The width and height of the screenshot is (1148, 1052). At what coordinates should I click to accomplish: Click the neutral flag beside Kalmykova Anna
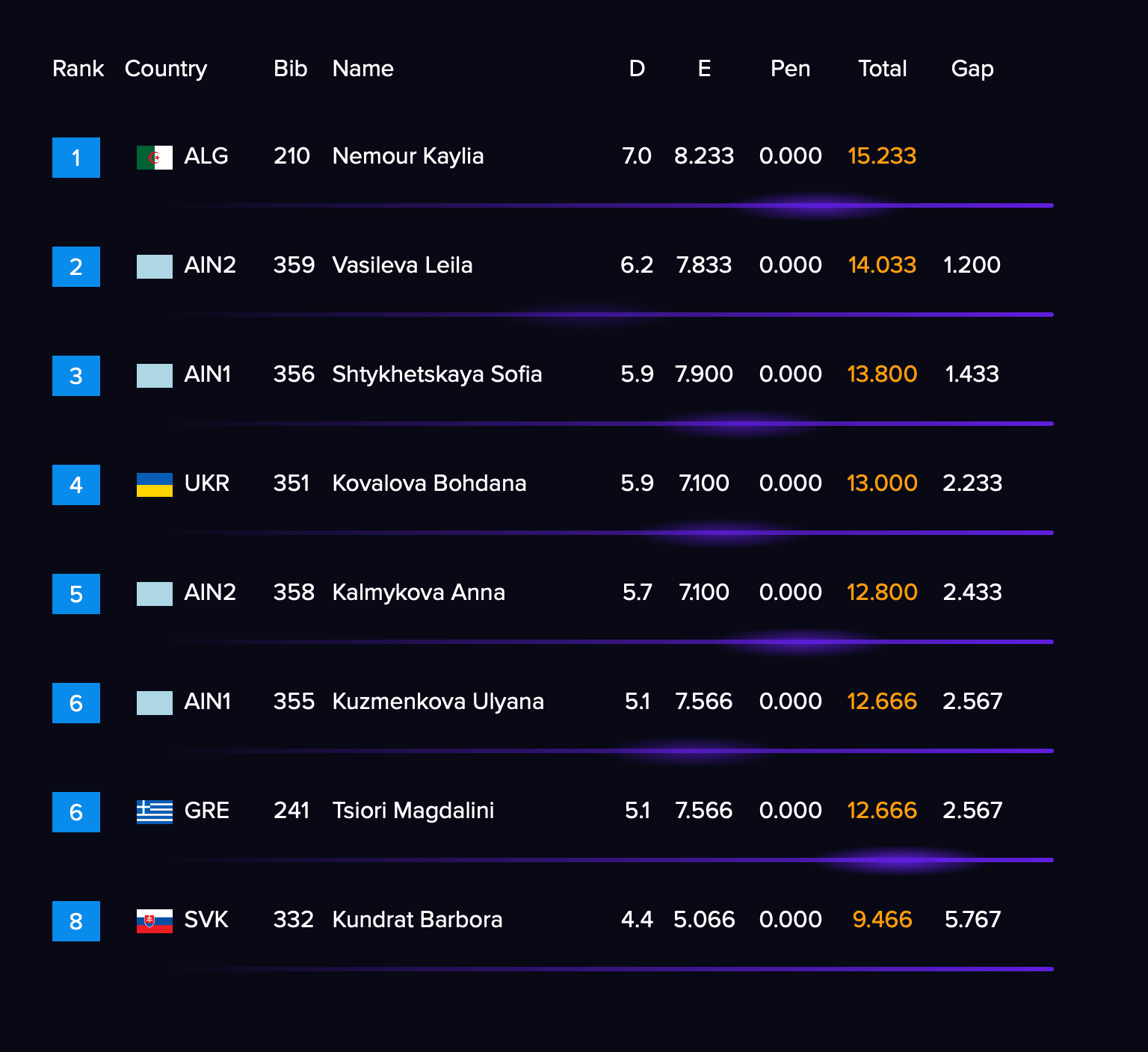click(x=154, y=594)
